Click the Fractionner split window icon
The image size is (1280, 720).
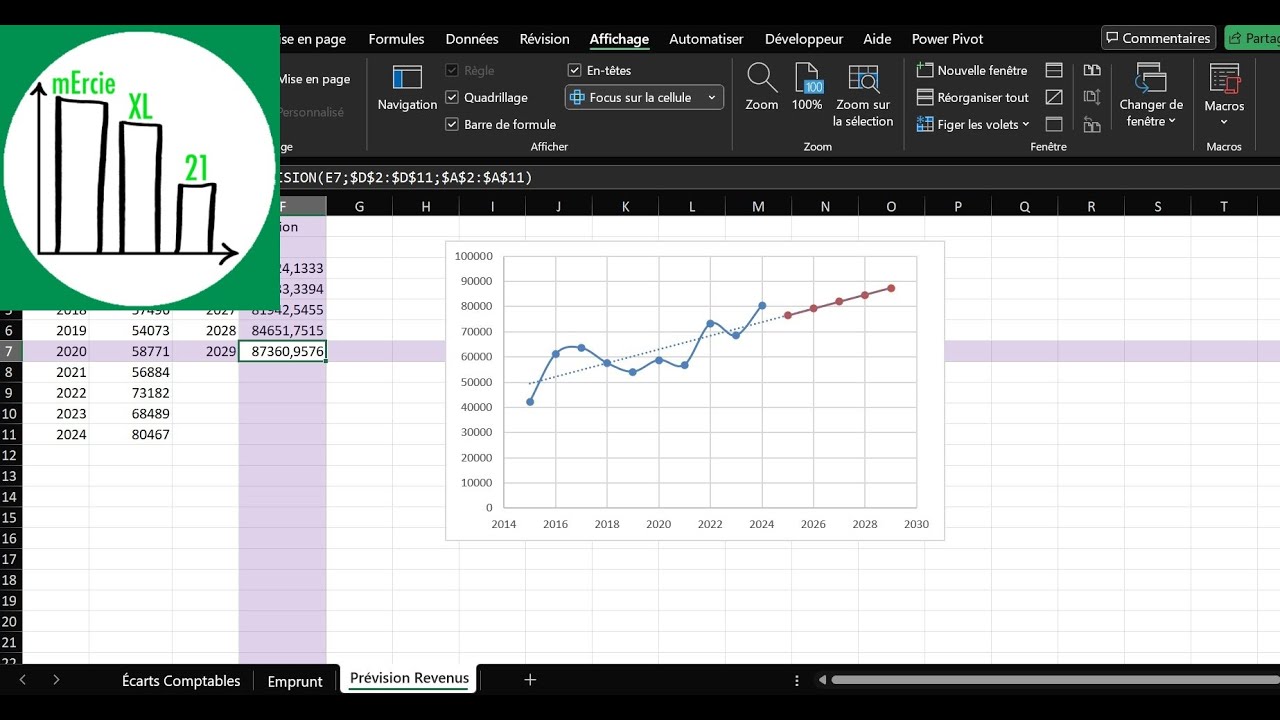click(x=1054, y=70)
